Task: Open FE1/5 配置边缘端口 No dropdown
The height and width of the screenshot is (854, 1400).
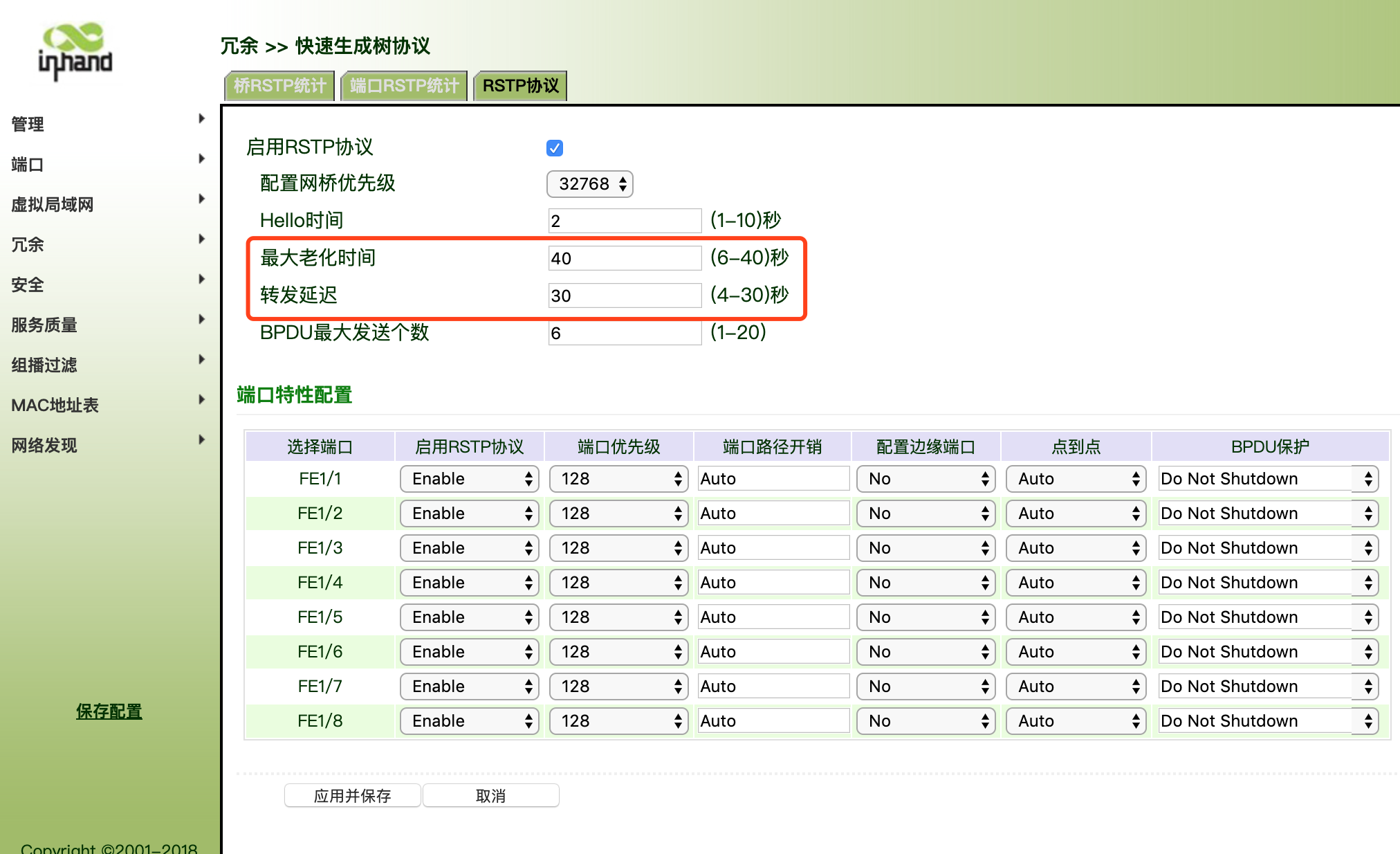Action: click(x=925, y=617)
